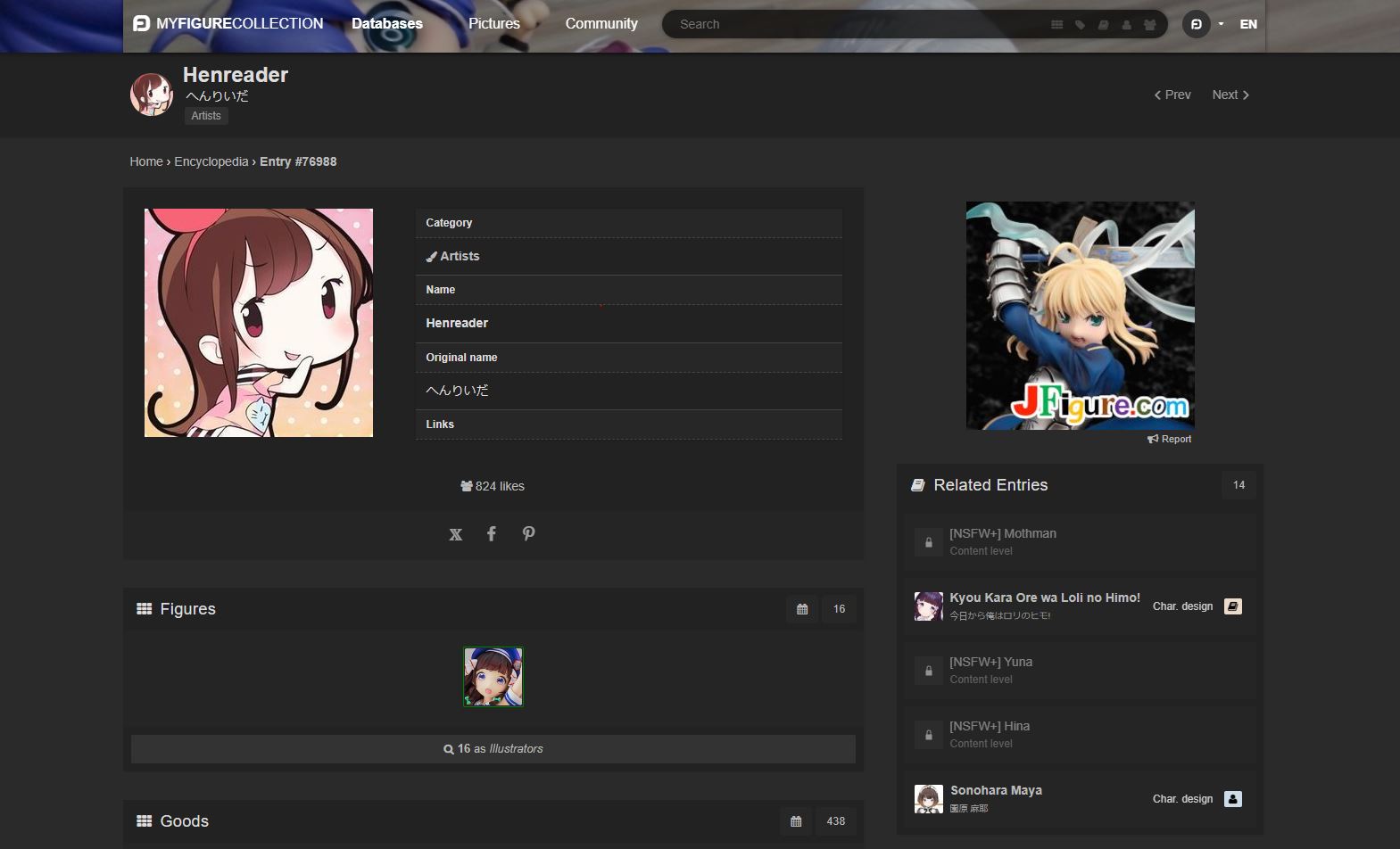
Task: Share the entry on X
Action: coord(456,534)
